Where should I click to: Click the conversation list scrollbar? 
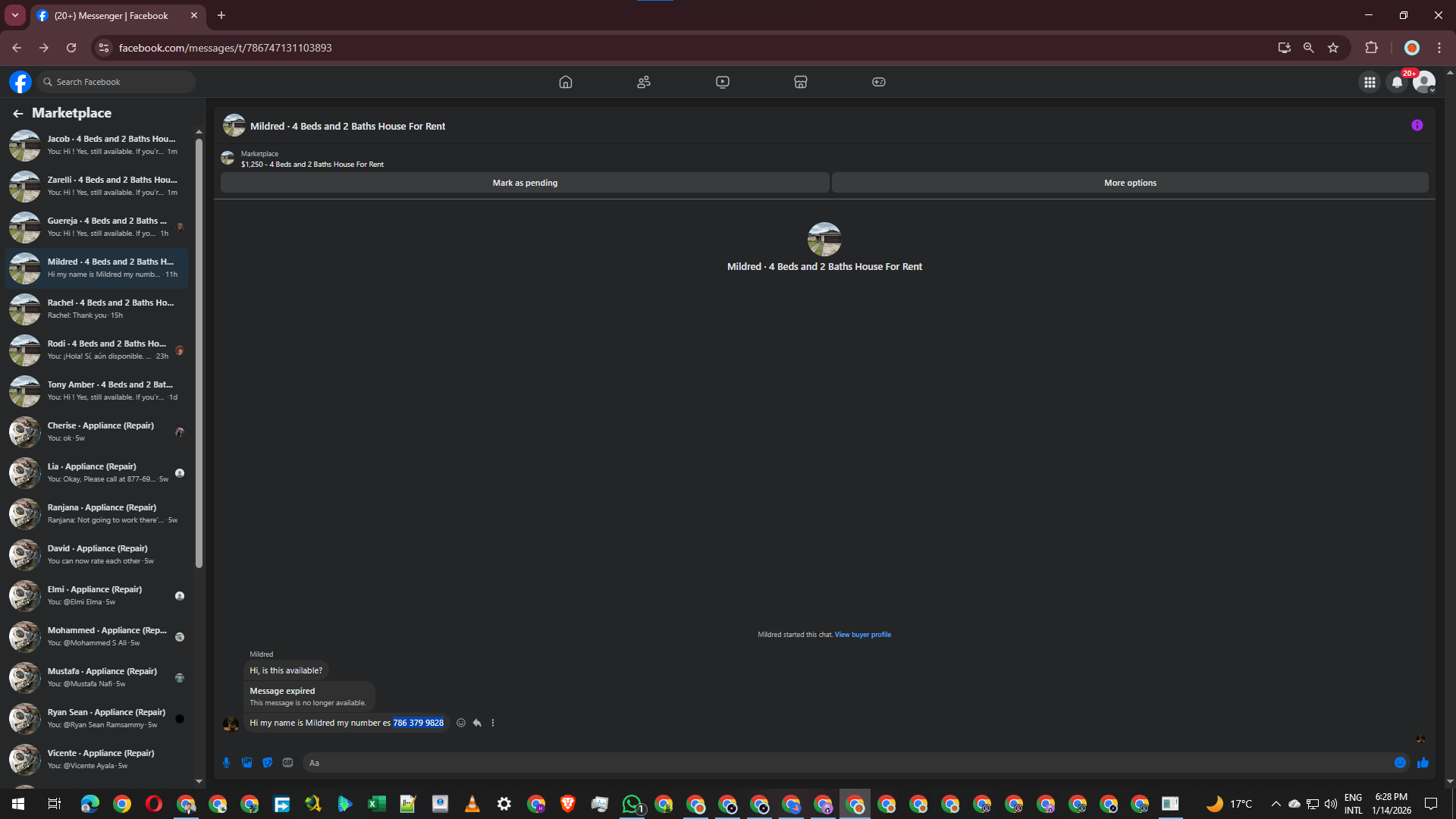(x=199, y=353)
